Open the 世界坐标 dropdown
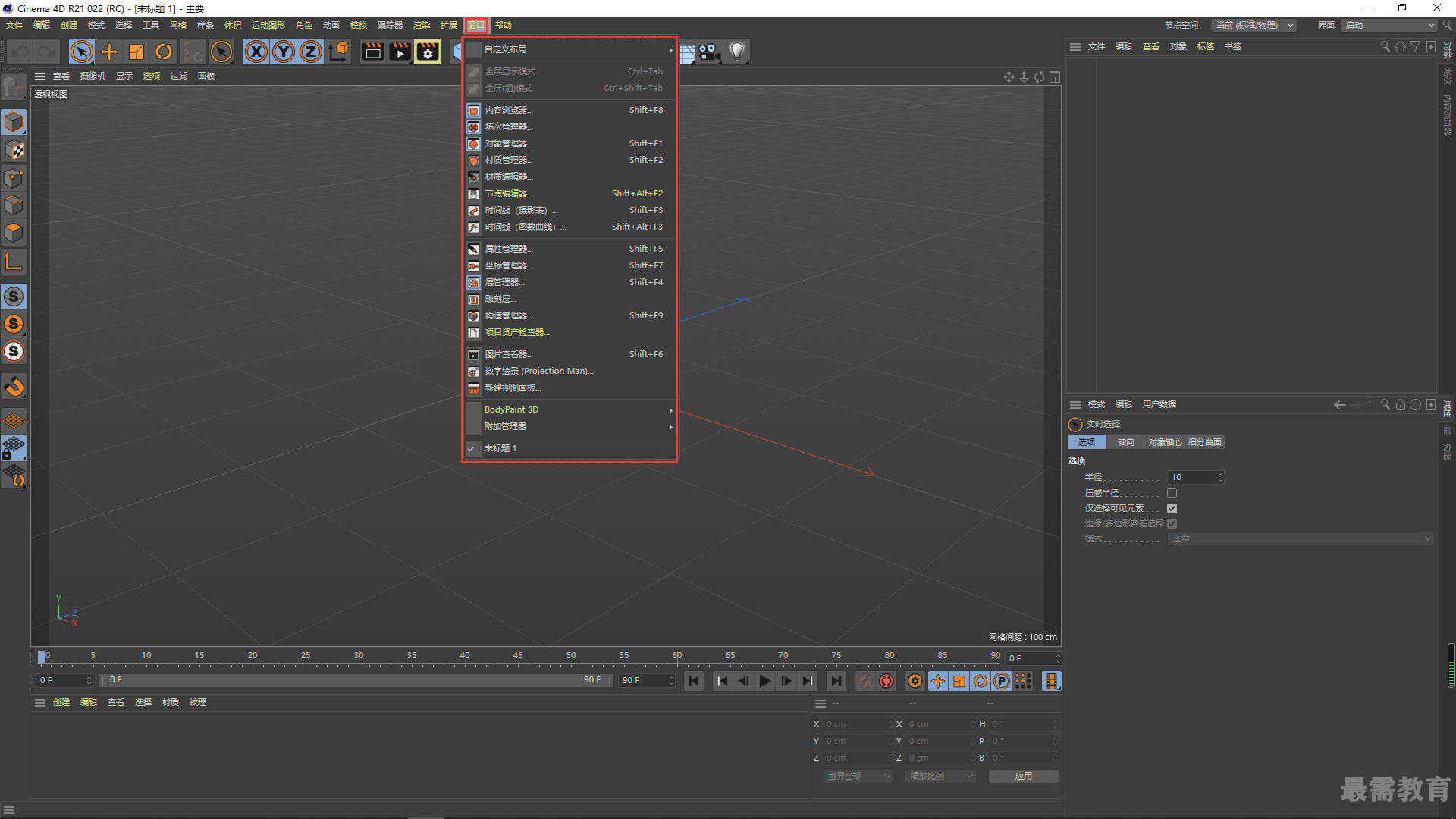The width and height of the screenshot is (1456, 819). click(x=858, y=776)
